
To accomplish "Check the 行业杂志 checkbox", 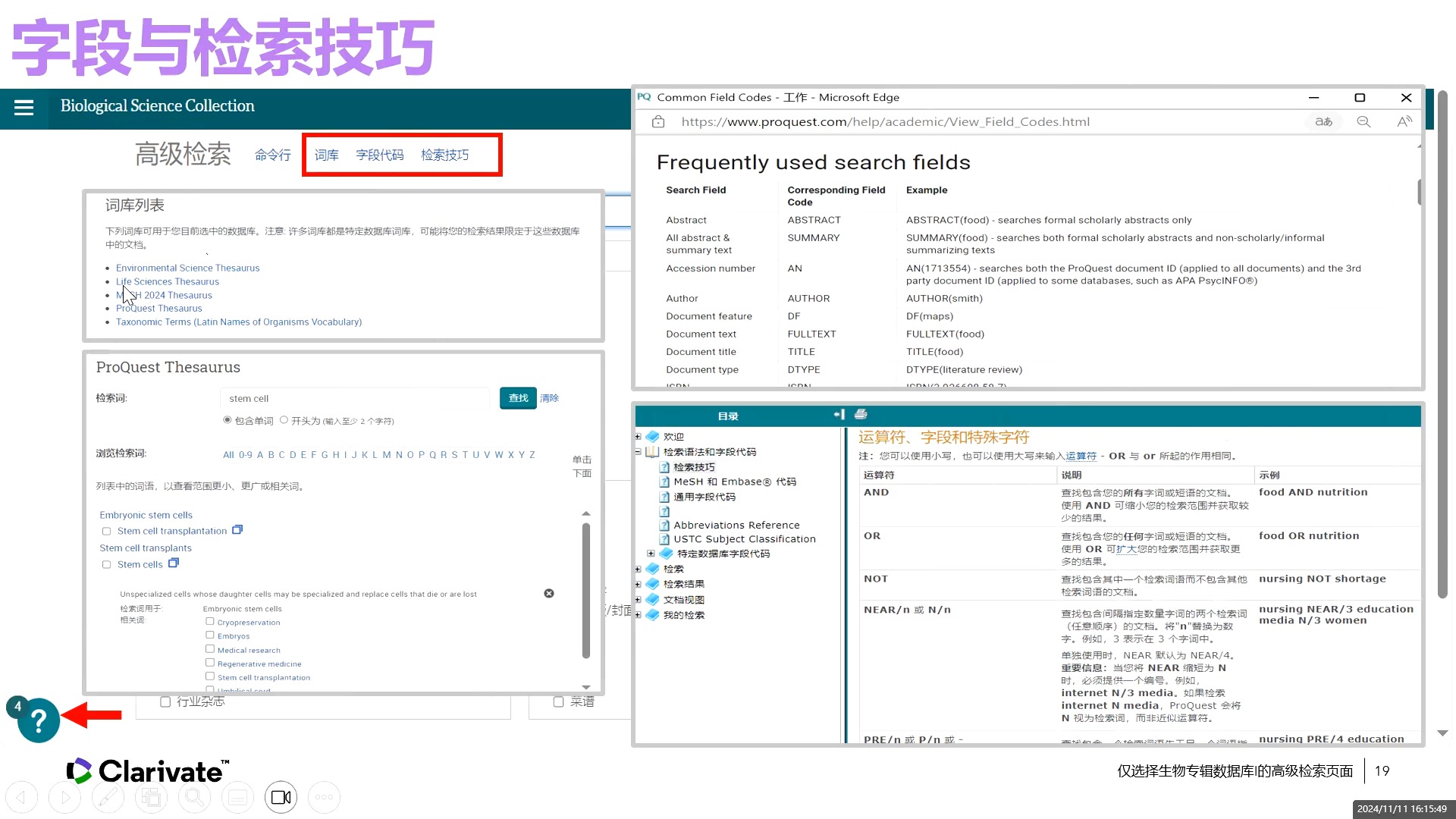I will click(x=165, y=702).
